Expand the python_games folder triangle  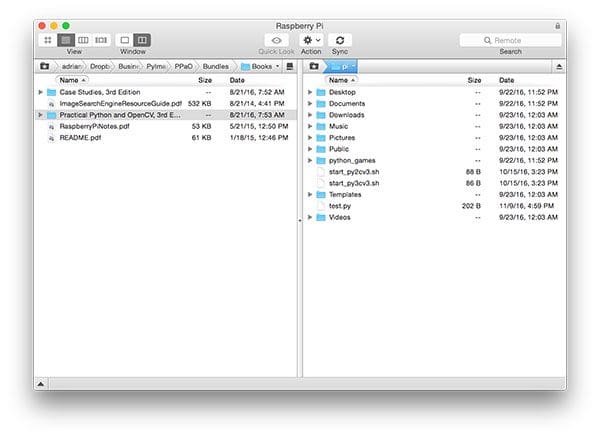pos(310,160)
